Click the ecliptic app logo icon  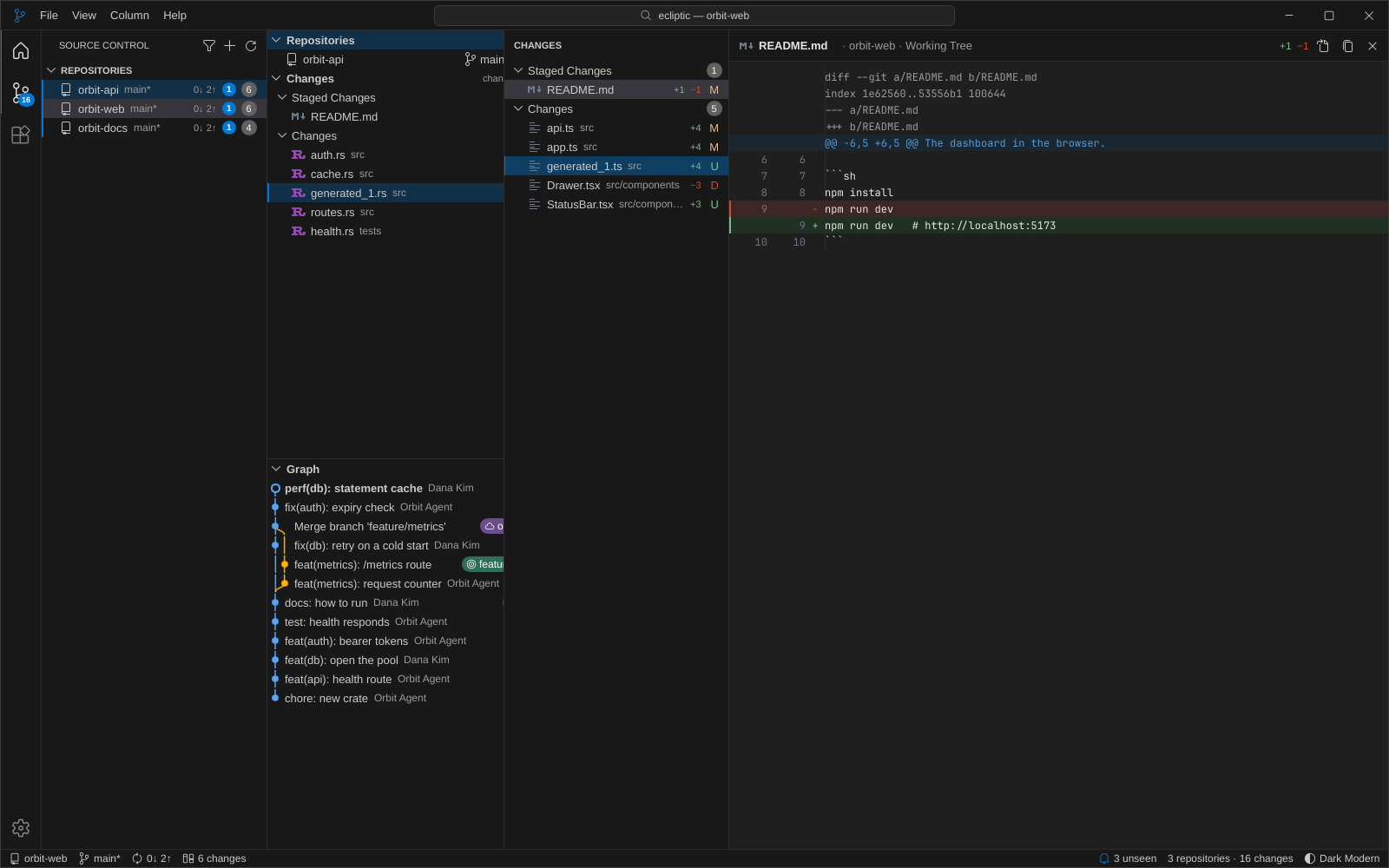pos(20,16)
